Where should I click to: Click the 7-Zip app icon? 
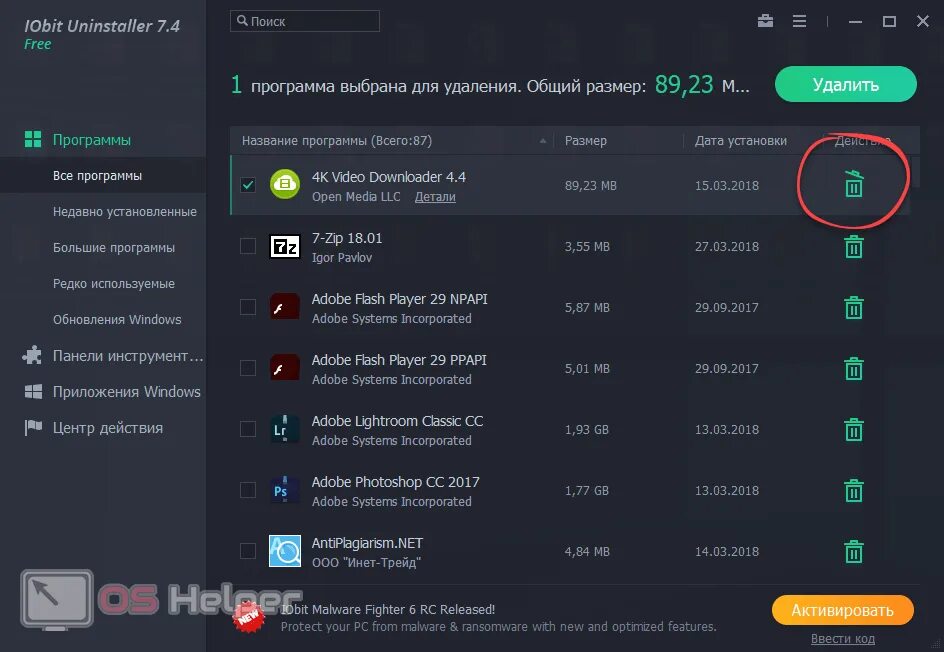(284, 246)
